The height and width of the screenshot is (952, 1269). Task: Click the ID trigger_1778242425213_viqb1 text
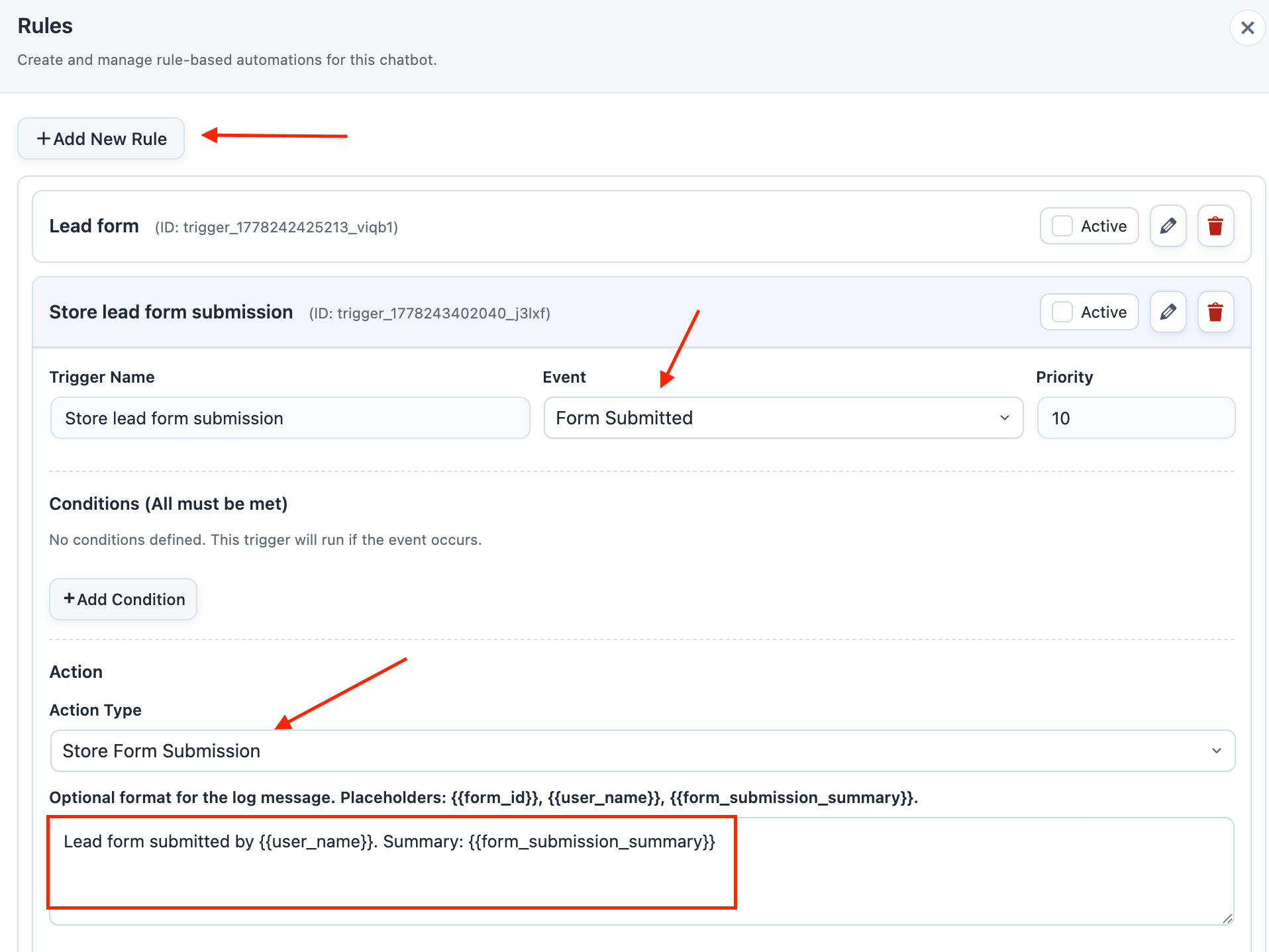click(x=276, y=227)
